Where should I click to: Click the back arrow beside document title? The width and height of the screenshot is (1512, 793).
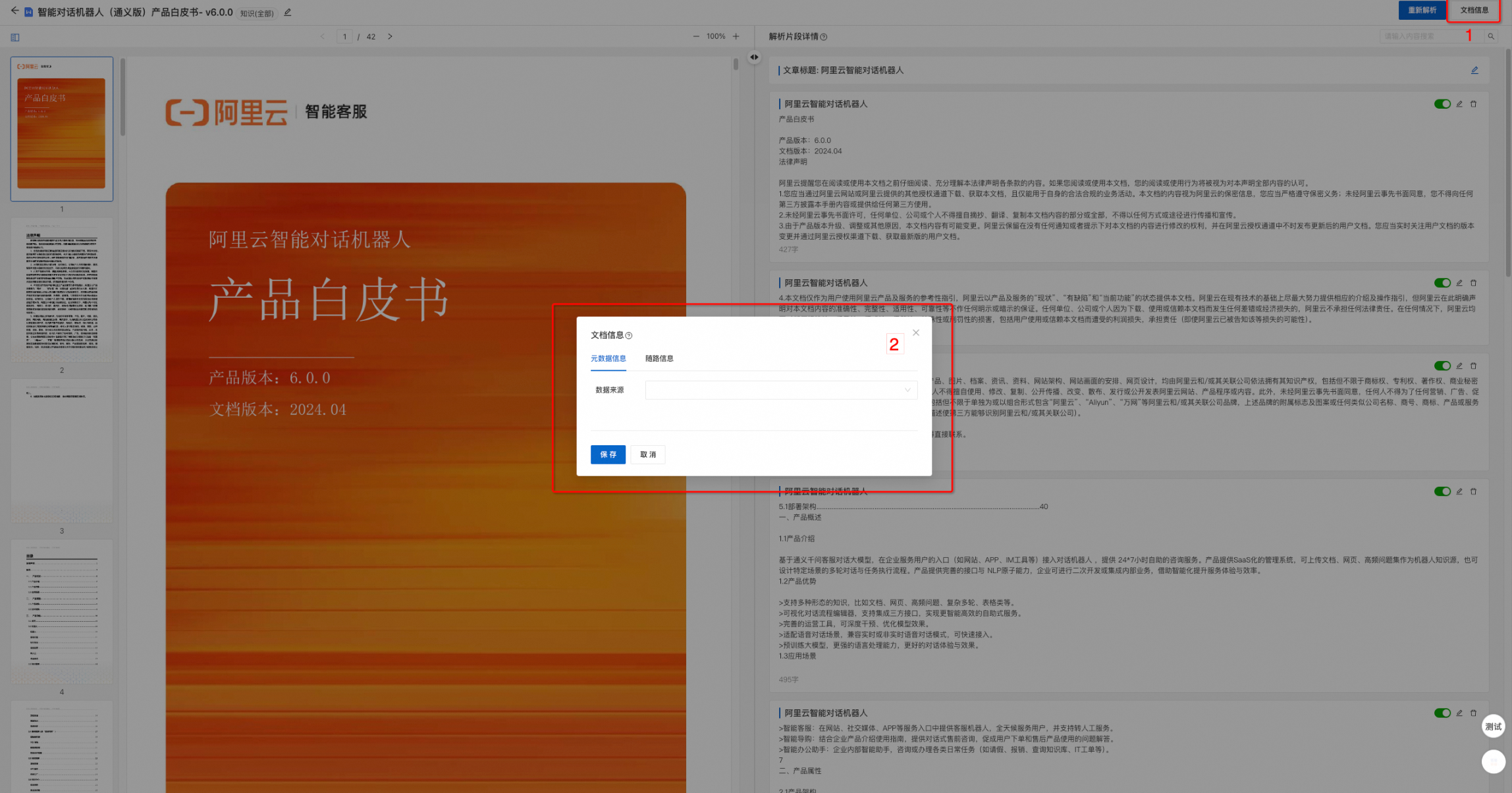(14, 11)
